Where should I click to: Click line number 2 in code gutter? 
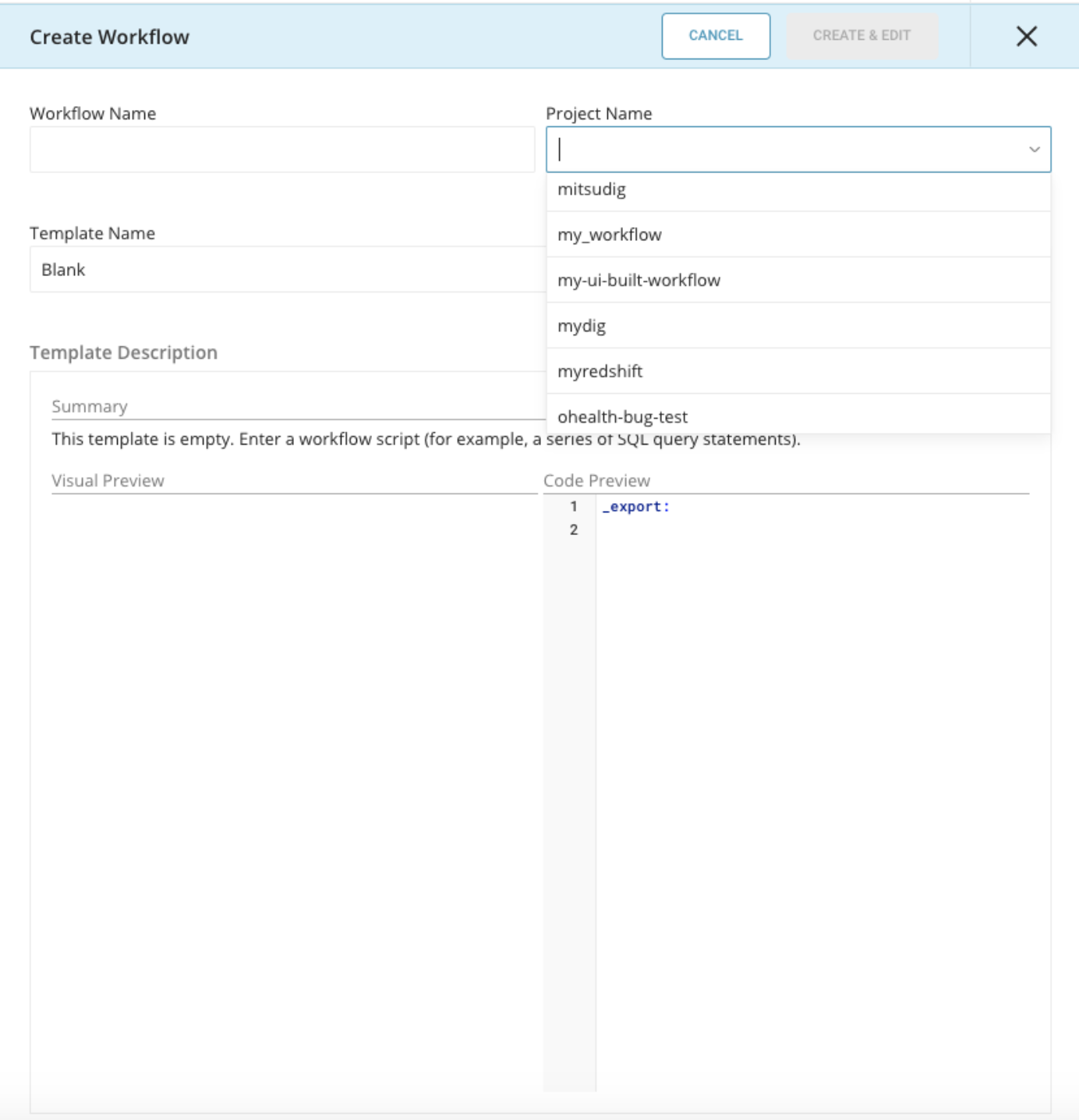click(573, 530)
